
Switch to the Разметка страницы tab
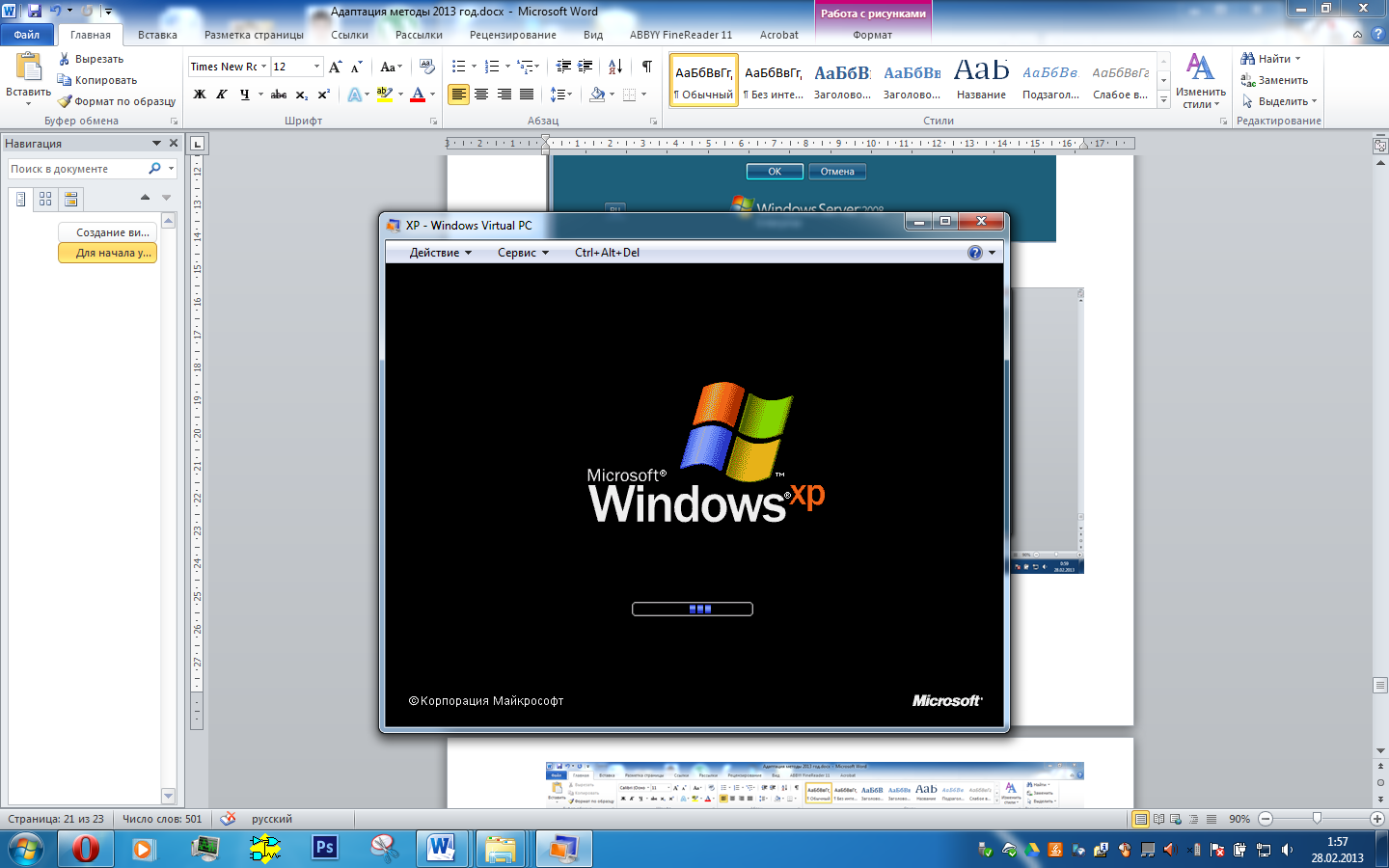pos(254,35)
